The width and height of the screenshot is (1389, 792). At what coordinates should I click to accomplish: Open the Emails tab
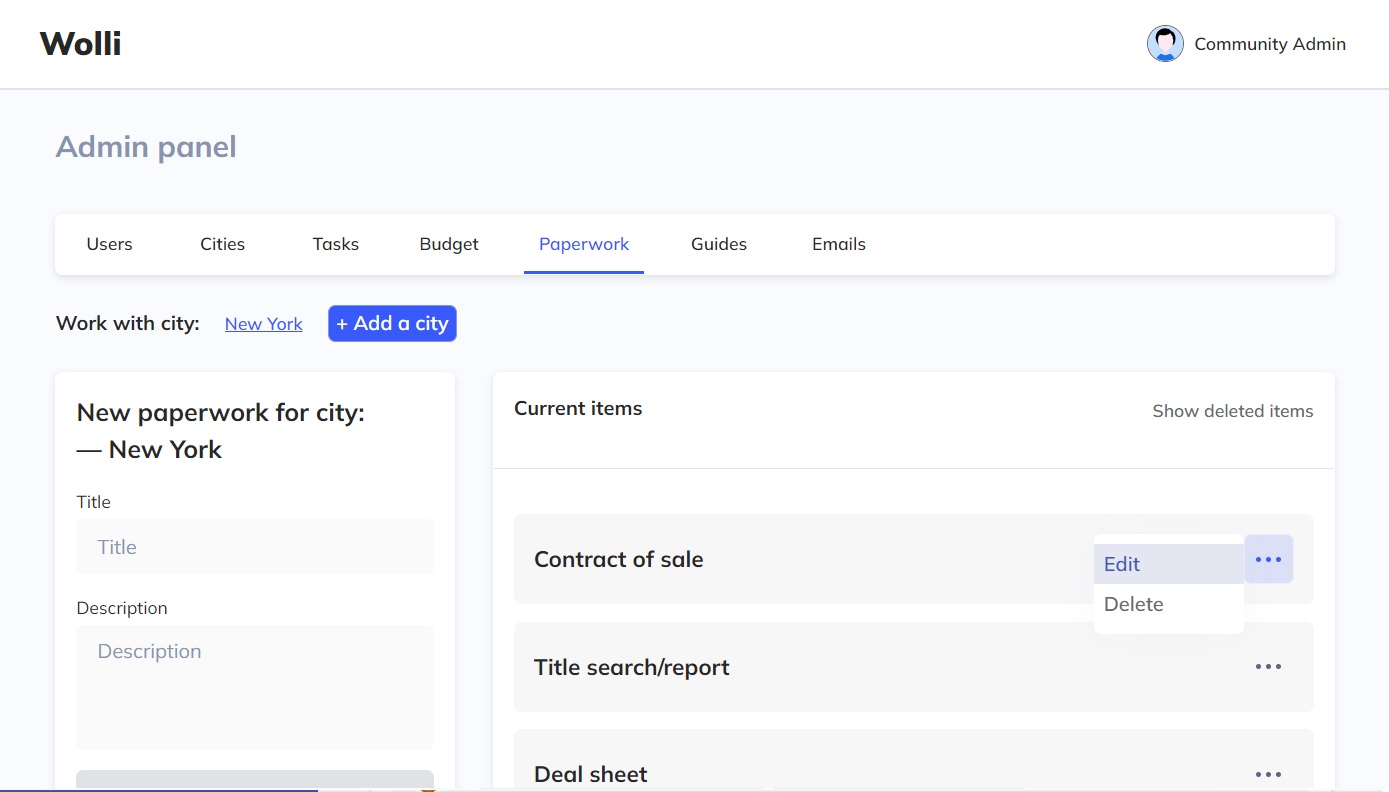click(839, 244)
